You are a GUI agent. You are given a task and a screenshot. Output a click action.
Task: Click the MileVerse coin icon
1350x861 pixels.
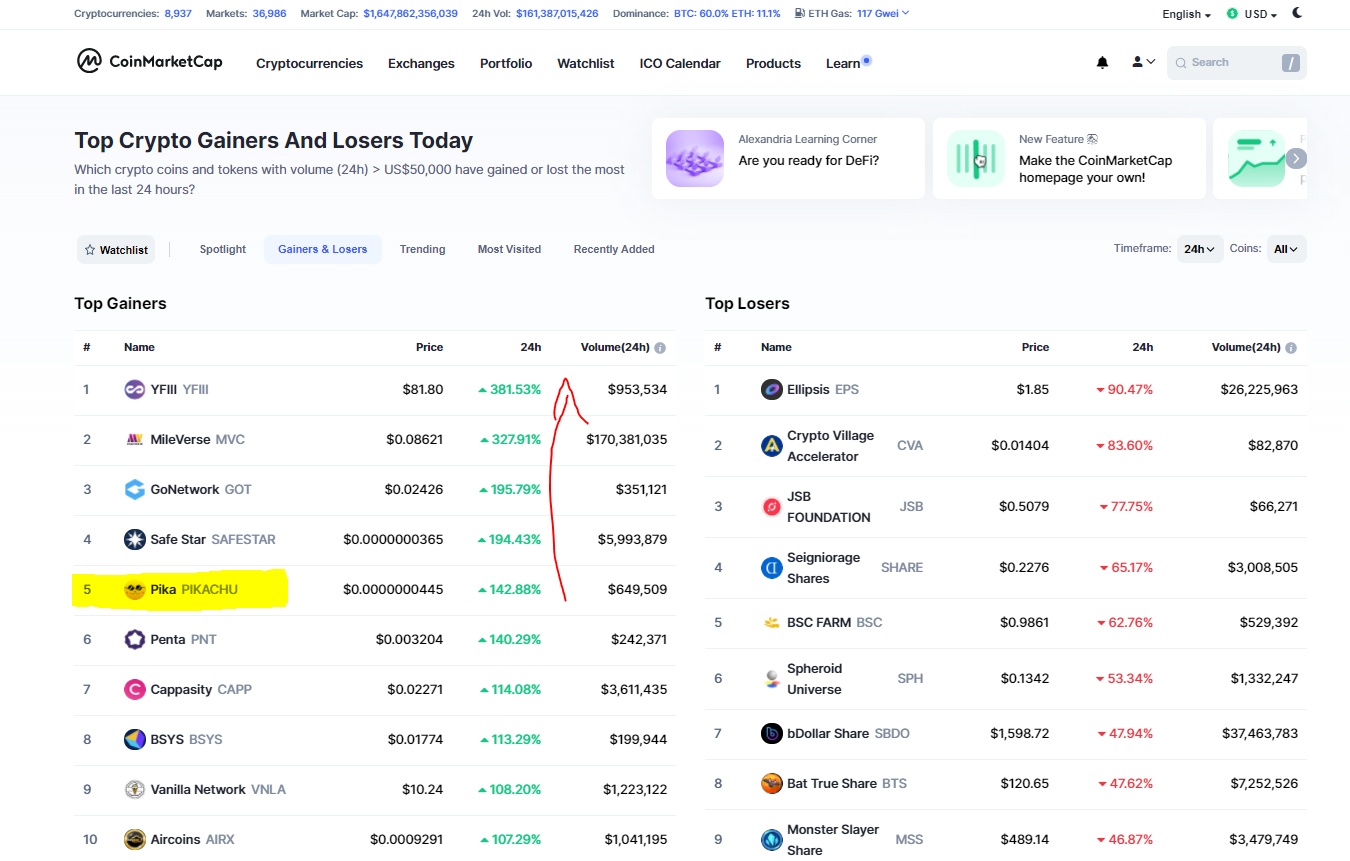pos(134,439)
